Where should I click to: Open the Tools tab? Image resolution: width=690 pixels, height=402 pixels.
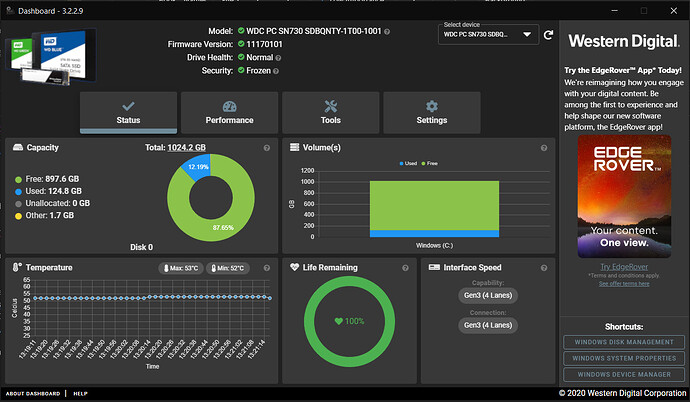pyautogui.click(x=330, y=112)
